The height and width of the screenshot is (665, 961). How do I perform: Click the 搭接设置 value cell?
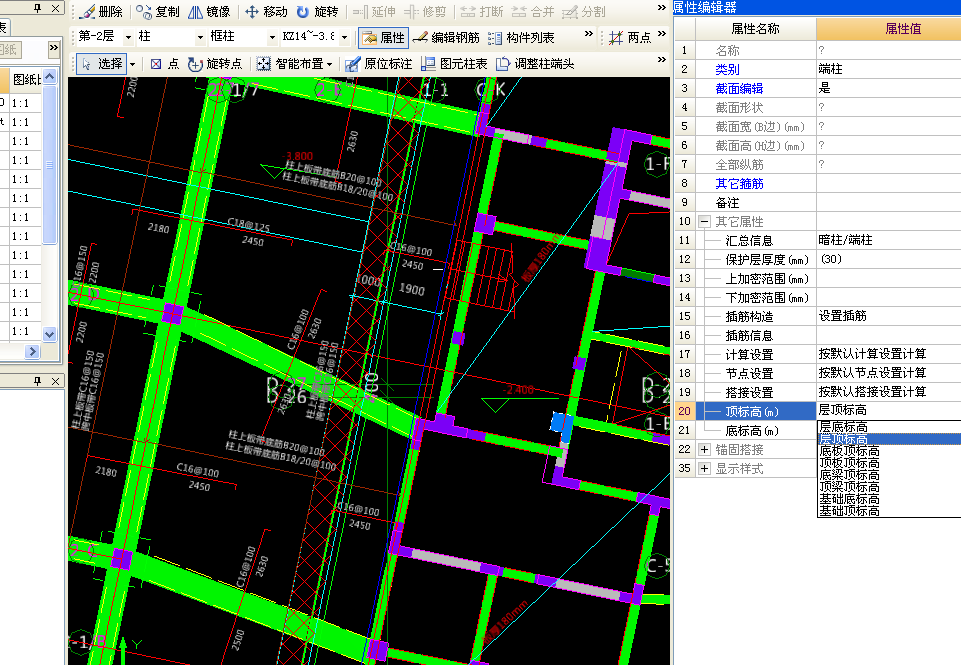pos(889,392)
